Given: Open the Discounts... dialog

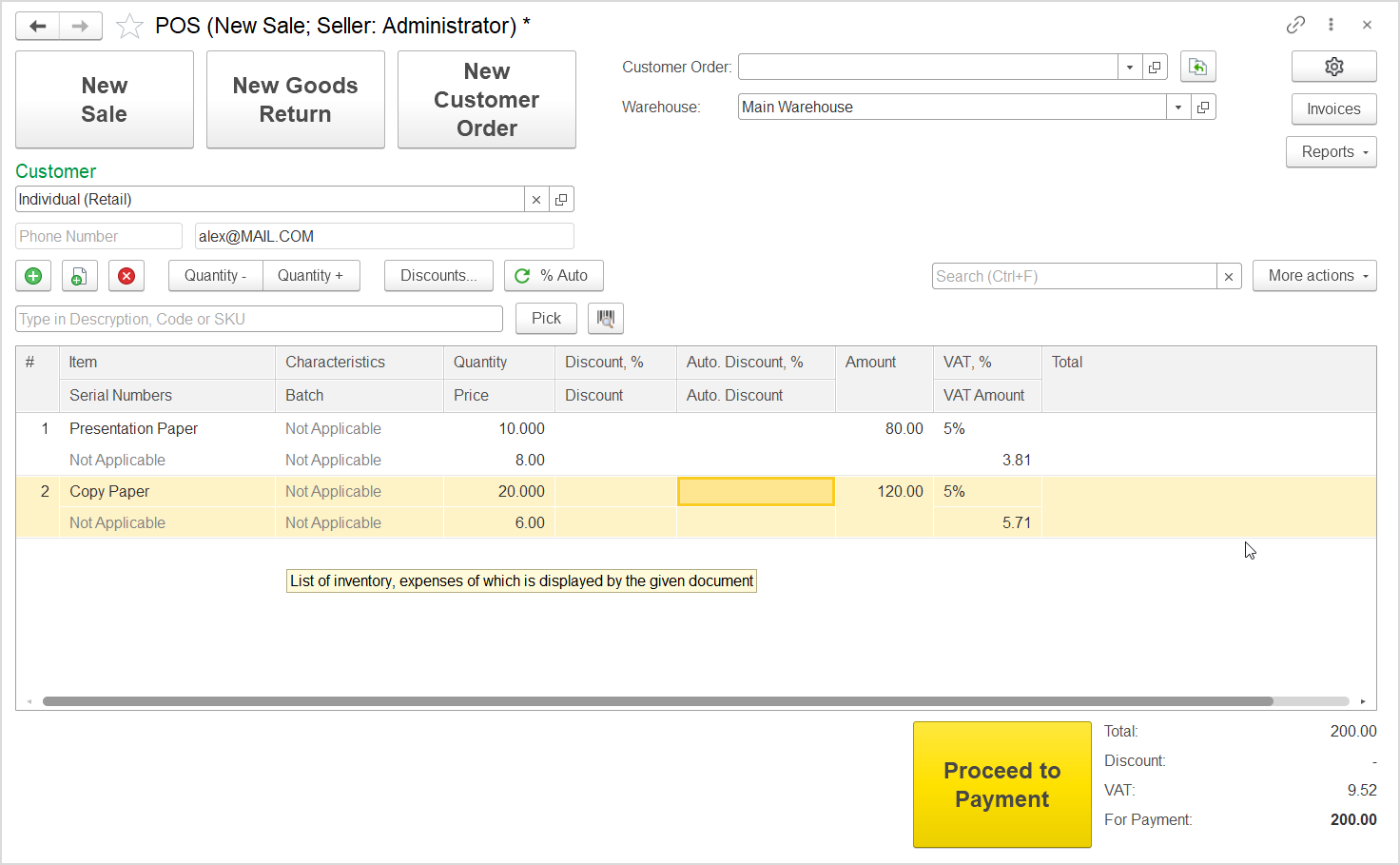Looking at the screenshot, I should 438,276.
